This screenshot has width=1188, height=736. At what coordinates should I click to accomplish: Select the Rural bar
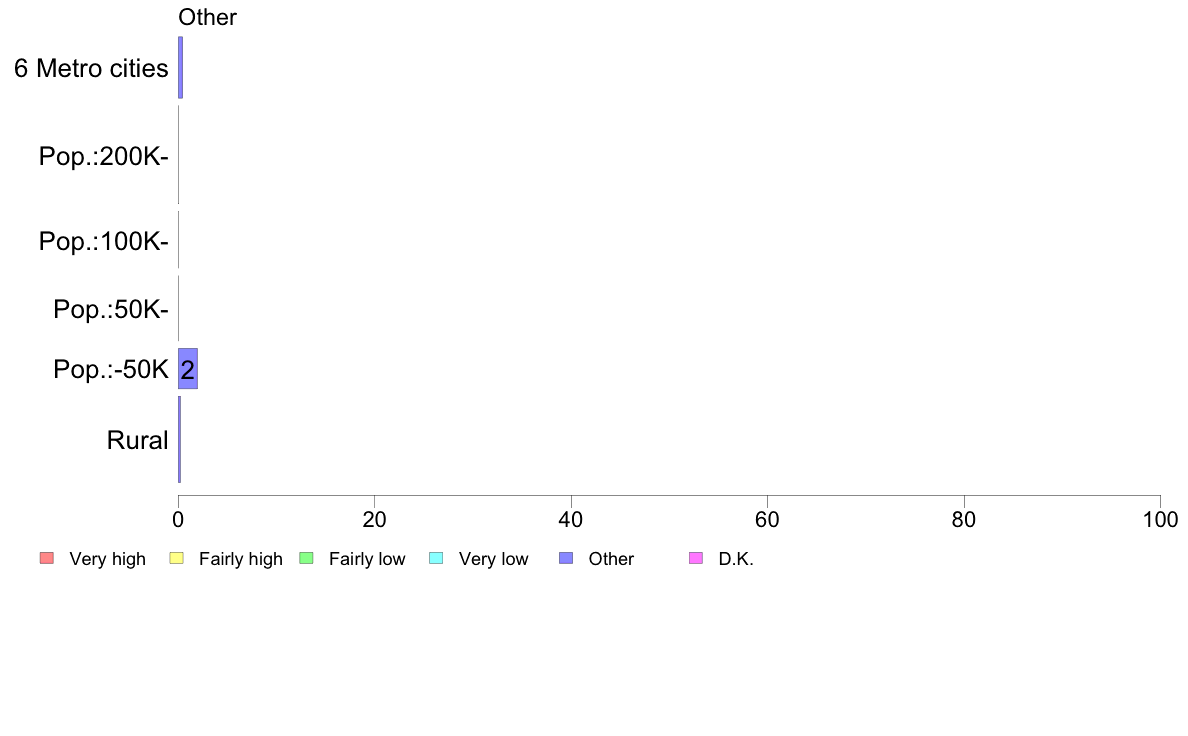coord(180,440)
